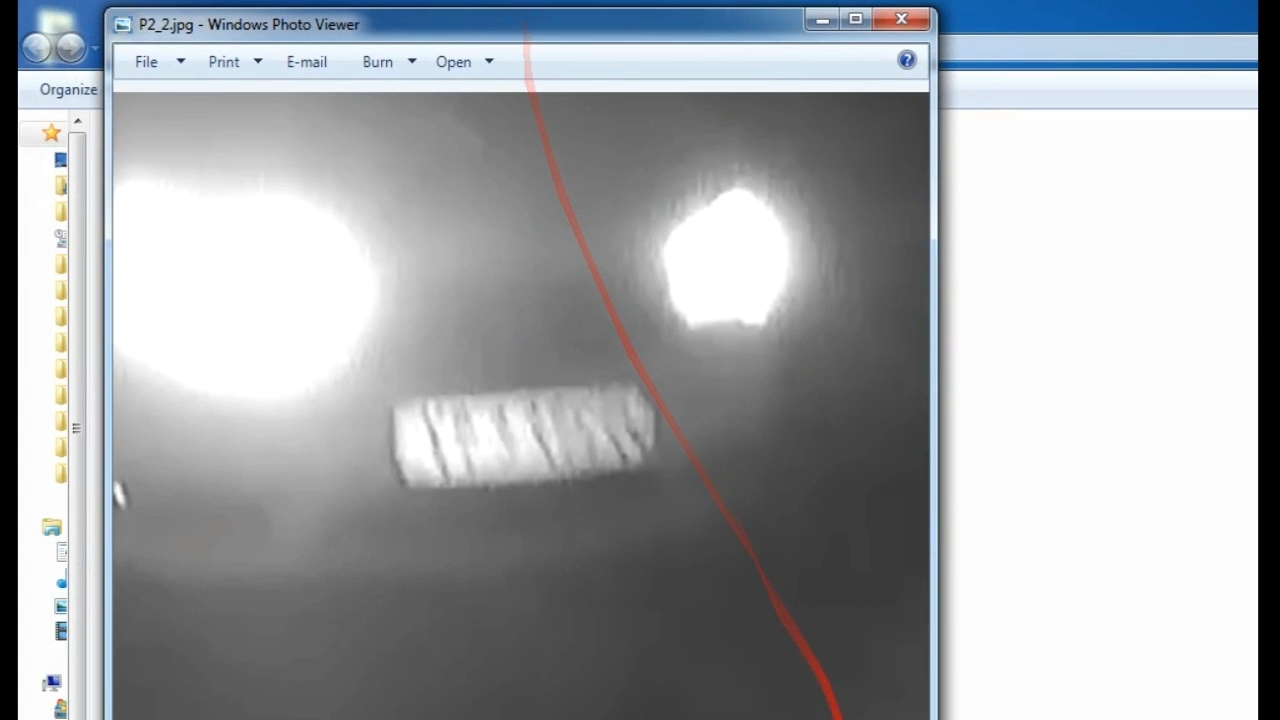Click Organize in the Explorer toolbar
This screenshot has height=720, width=1280.
pos(68,89)
